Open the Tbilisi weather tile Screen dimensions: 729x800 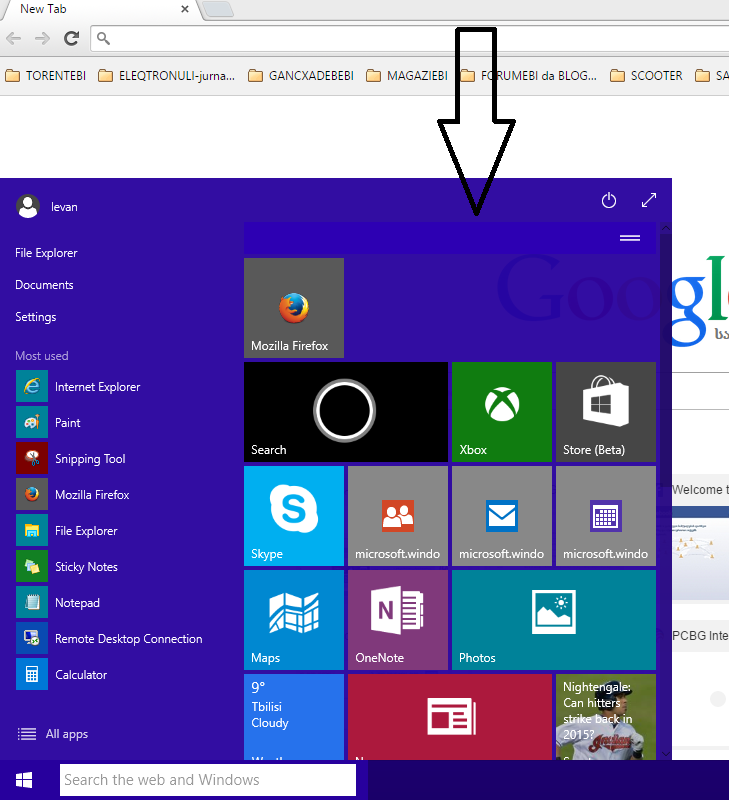(294, 717)
